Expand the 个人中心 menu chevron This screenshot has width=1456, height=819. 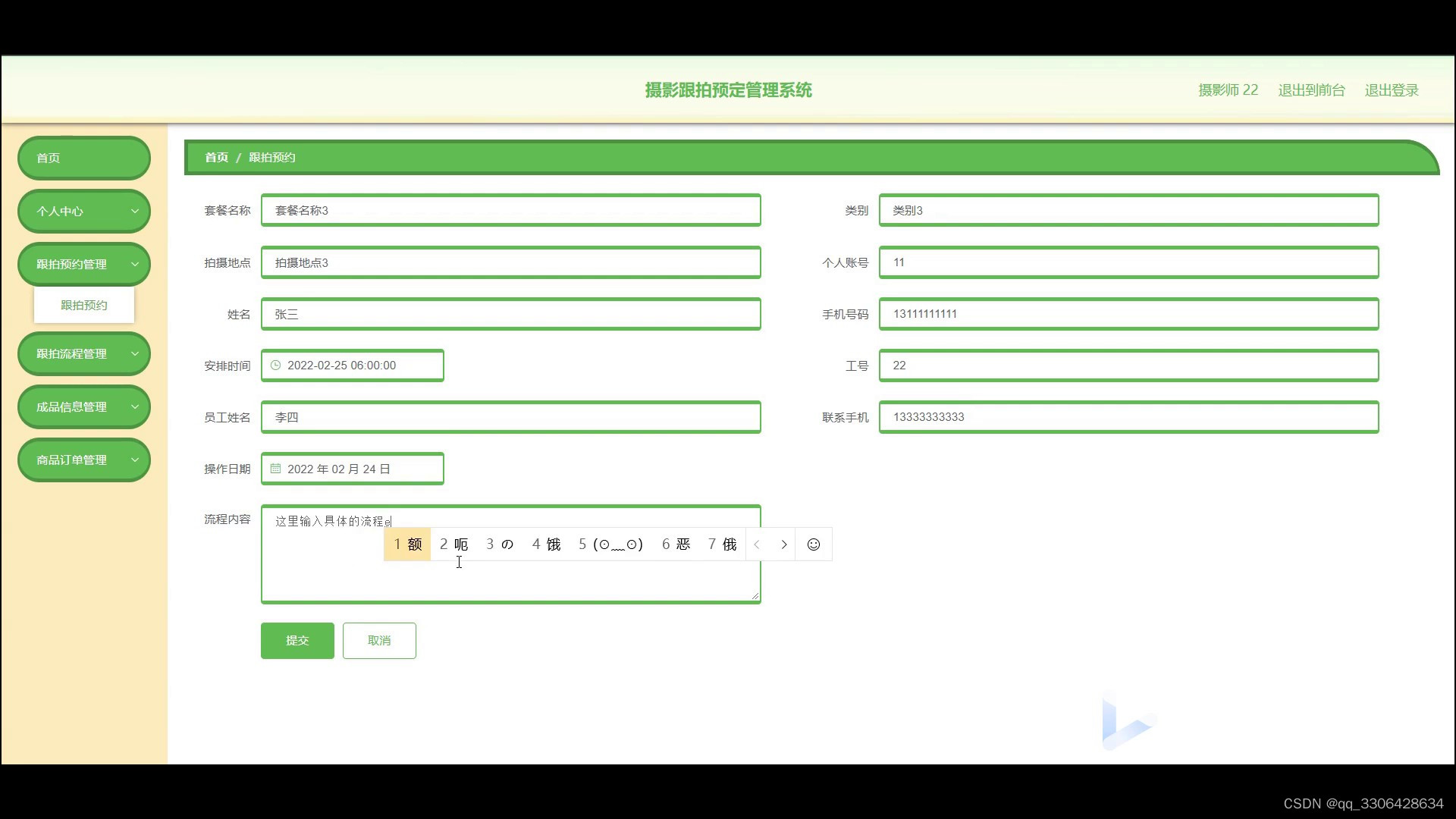[x=135, y=212]
